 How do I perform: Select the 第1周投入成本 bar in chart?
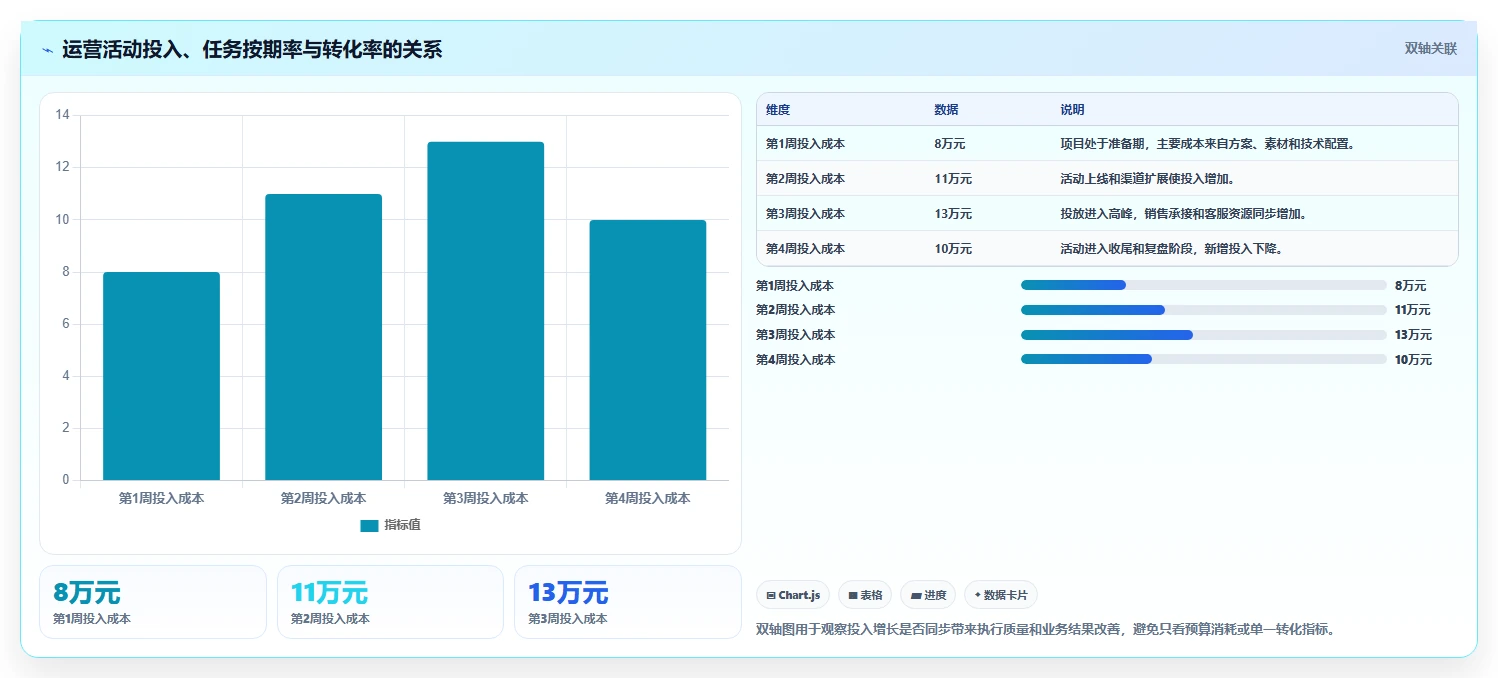(x=161, y=376)
